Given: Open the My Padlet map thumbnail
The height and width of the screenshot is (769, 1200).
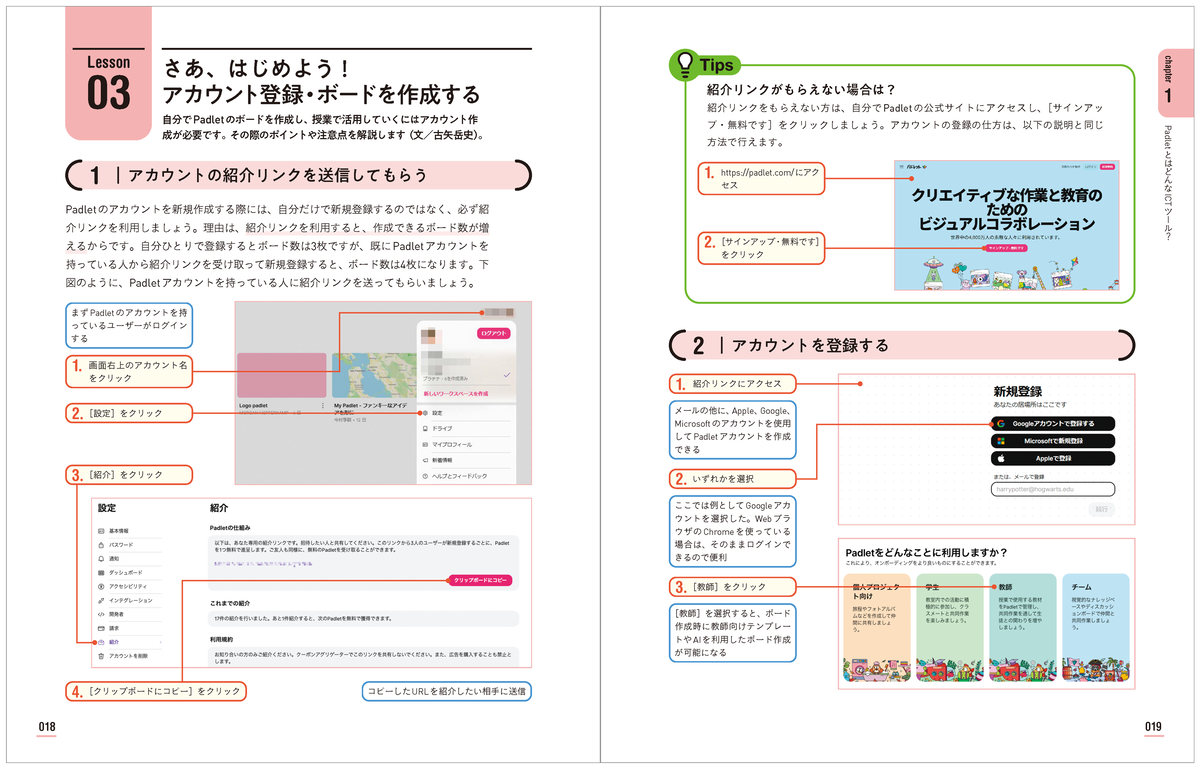Looking at the screenshot, I should [374, 375].
